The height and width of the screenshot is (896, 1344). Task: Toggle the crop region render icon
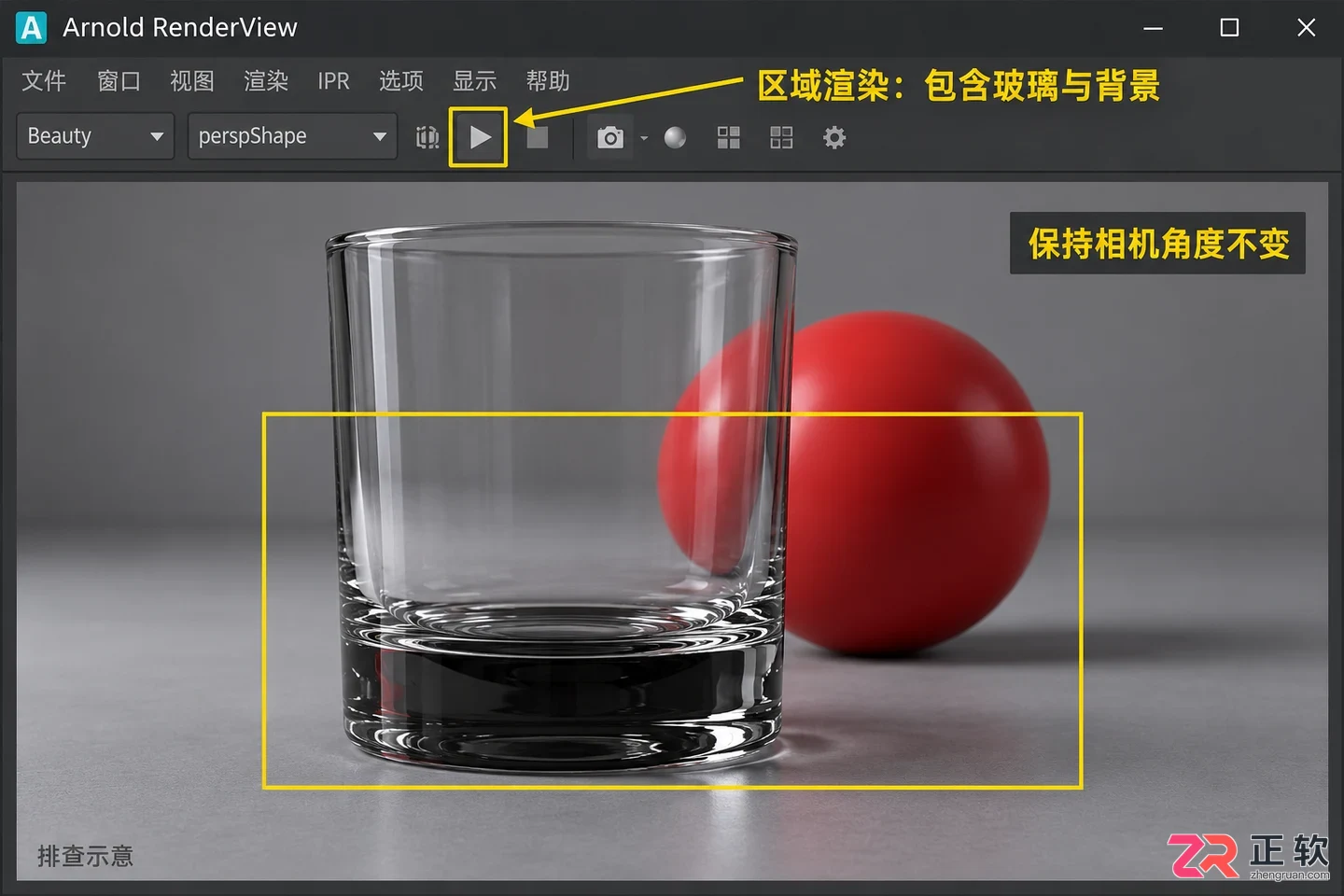(x=427, y=138)
